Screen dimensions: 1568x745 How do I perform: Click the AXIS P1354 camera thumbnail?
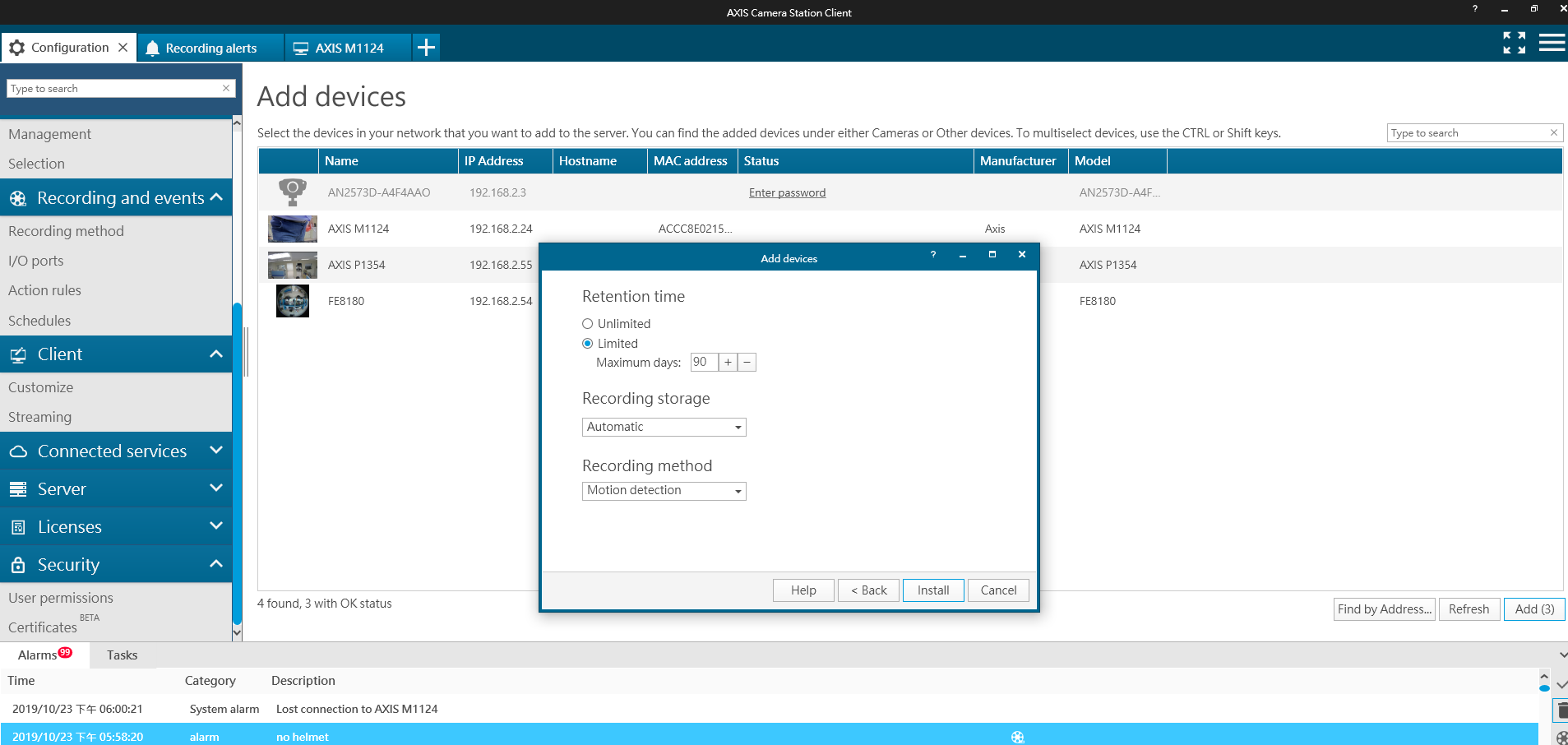(293, 265)
